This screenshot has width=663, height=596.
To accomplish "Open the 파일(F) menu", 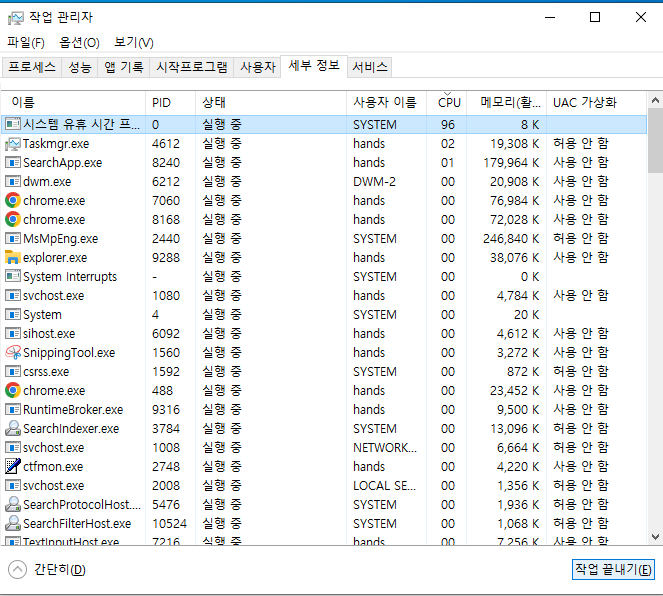I will pos(26,43).
